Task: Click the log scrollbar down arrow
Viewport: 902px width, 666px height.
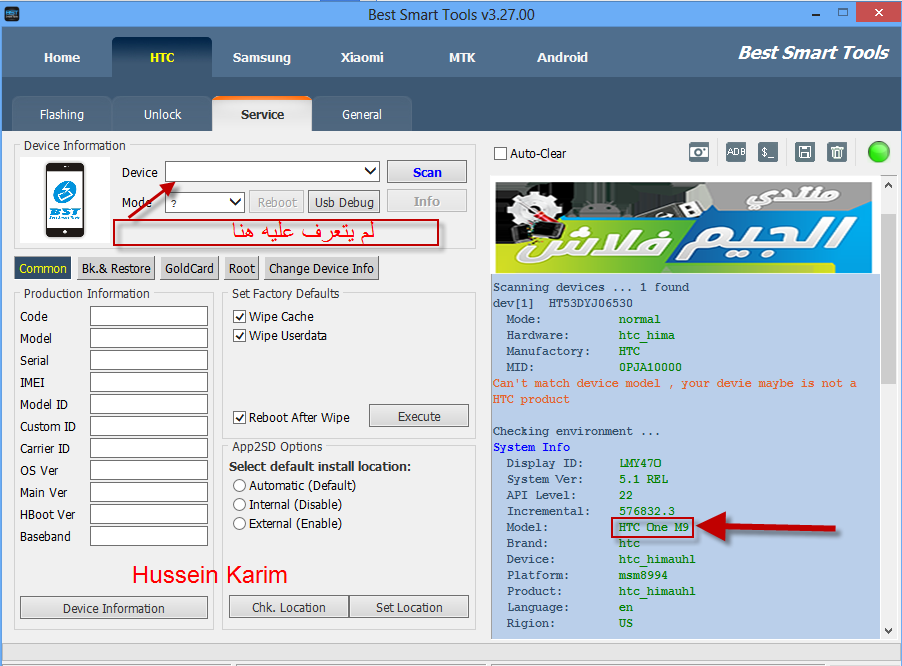Action: [888, 630]
